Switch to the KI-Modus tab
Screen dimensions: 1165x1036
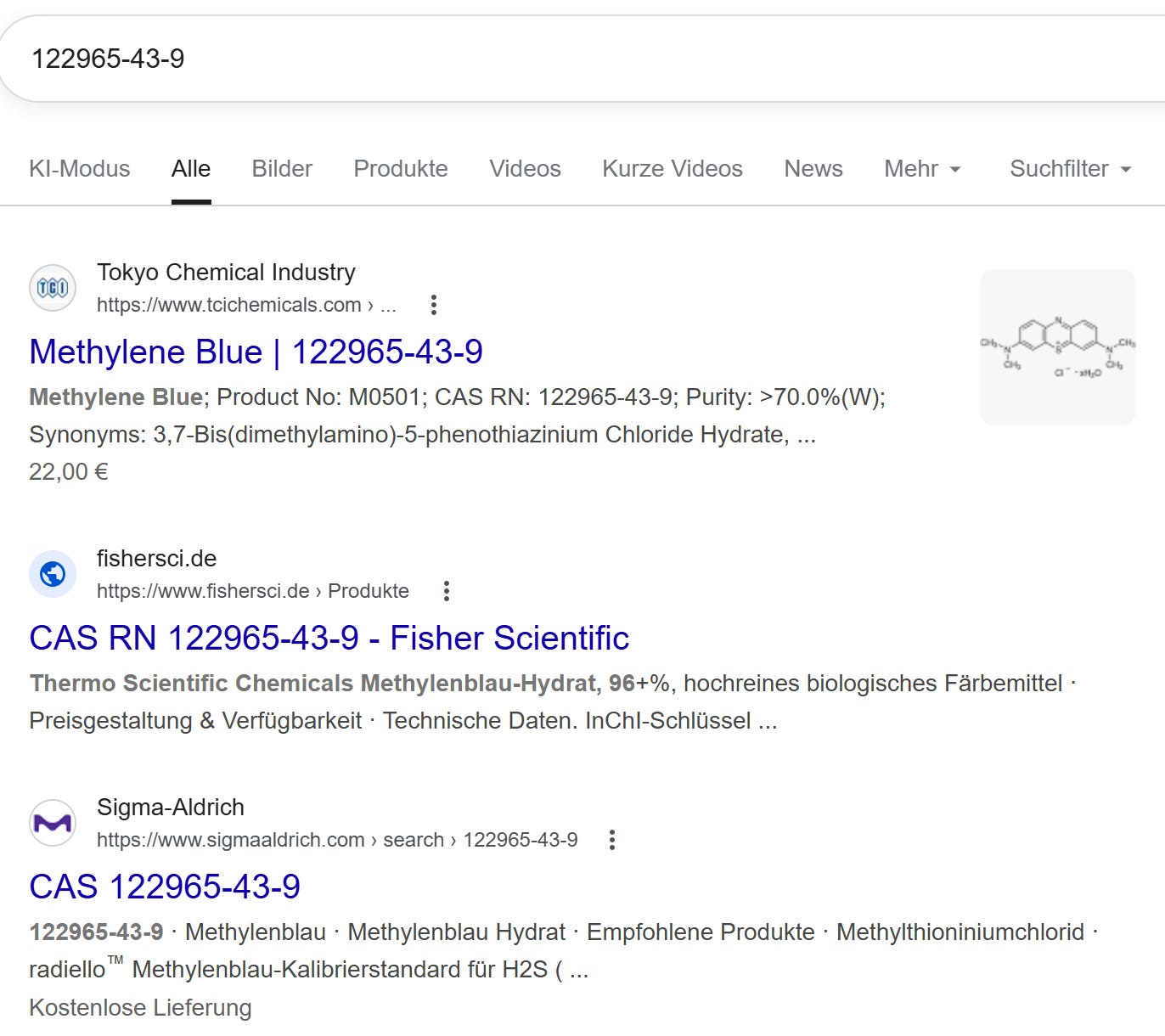point(80,169)
